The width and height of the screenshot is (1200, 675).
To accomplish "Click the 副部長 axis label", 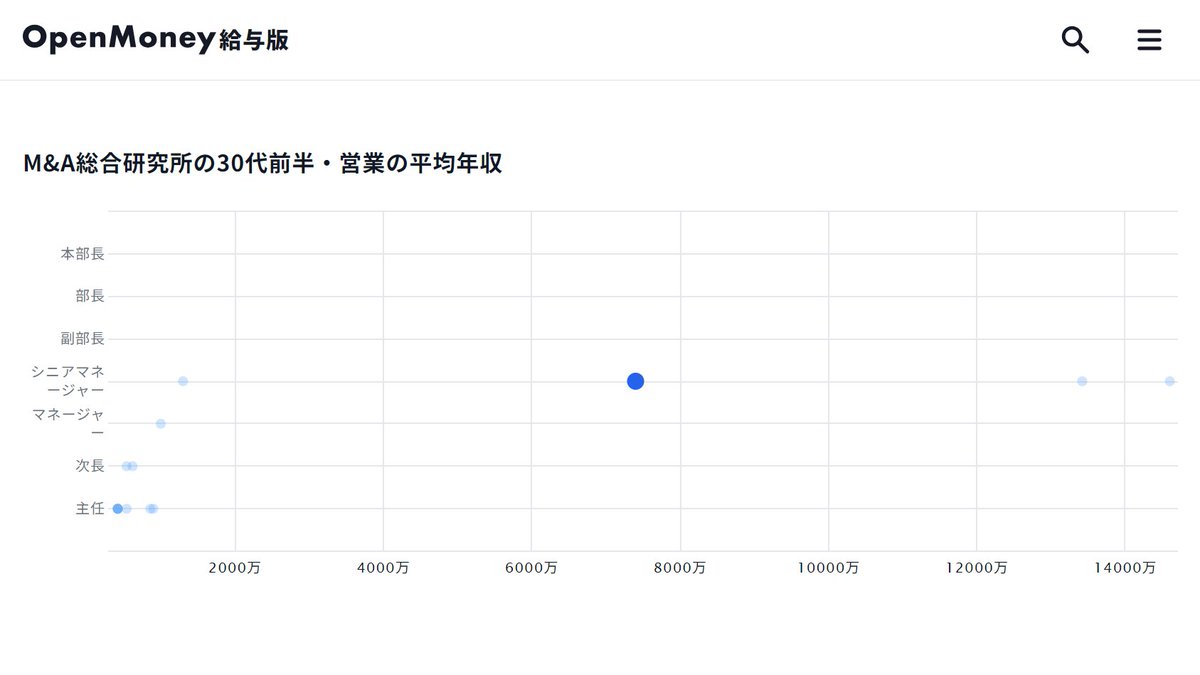I will point(82,339).
